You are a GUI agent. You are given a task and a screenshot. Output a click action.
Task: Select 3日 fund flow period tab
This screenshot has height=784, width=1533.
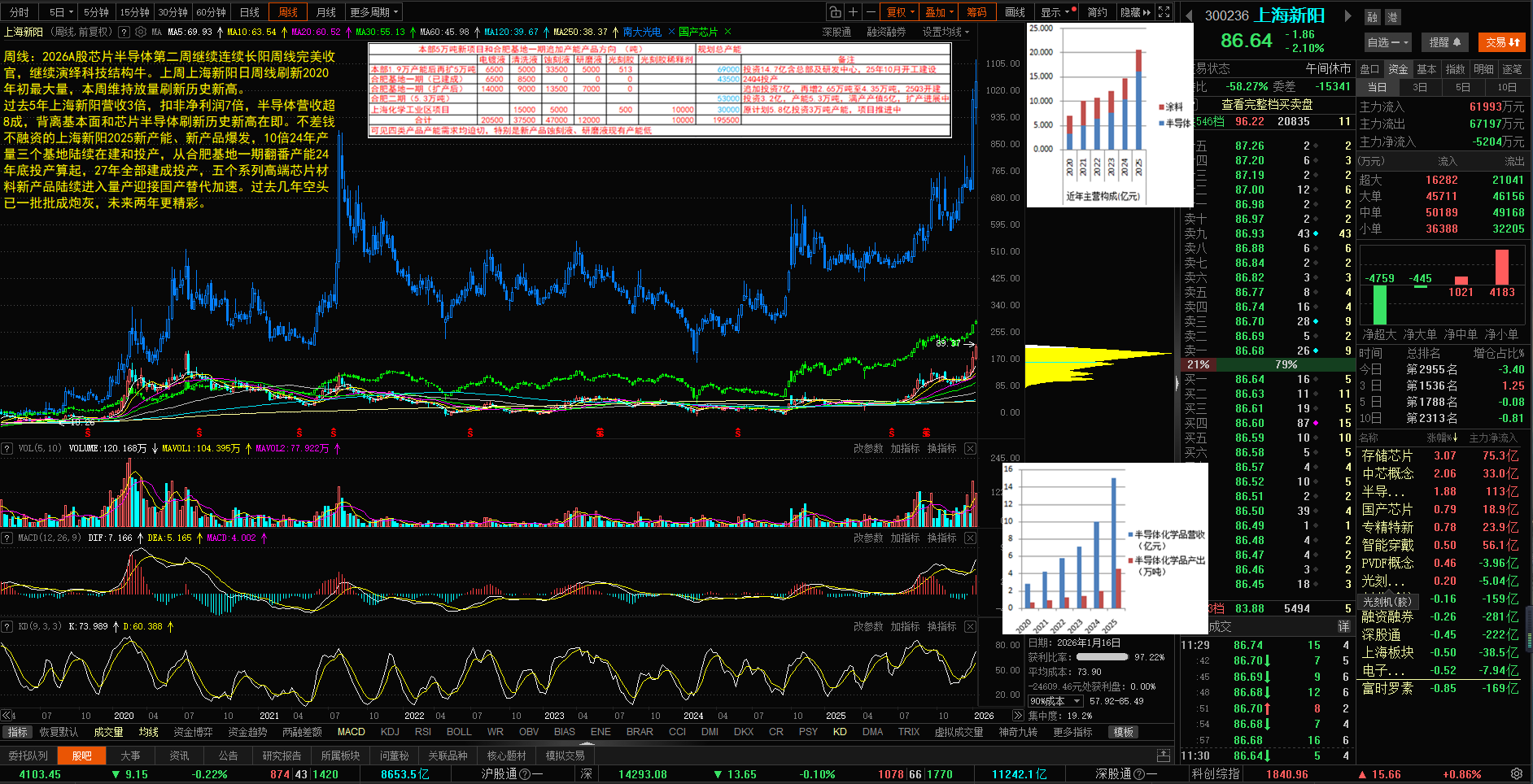1419,87
